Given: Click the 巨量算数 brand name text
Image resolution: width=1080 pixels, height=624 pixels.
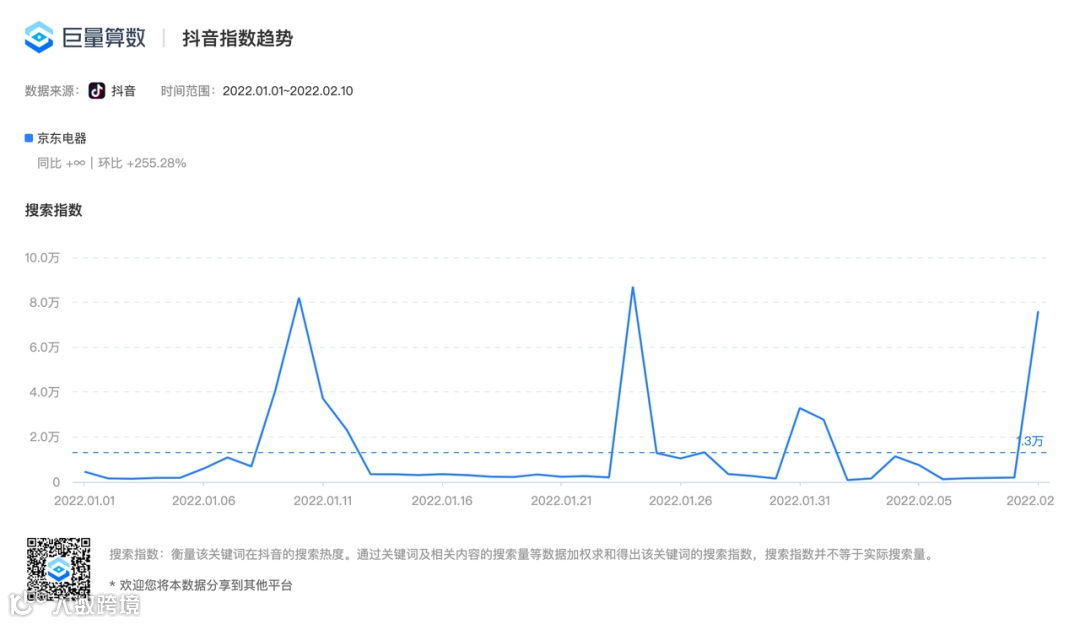Looking at the screenshot, I should (x=104, y=38).
